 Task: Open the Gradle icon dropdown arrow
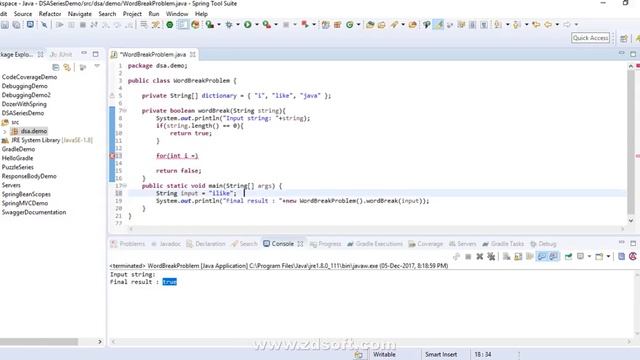click(x=359, y=25)
